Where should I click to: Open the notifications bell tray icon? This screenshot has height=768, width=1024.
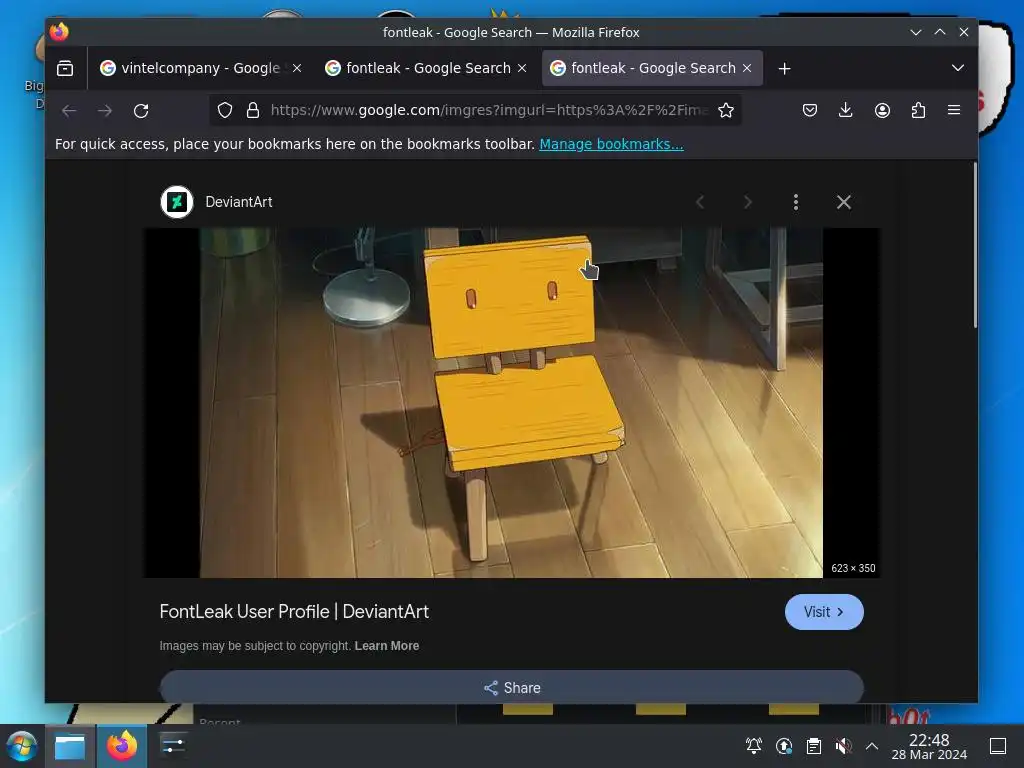pyautogui.click(x=754, y=746)
